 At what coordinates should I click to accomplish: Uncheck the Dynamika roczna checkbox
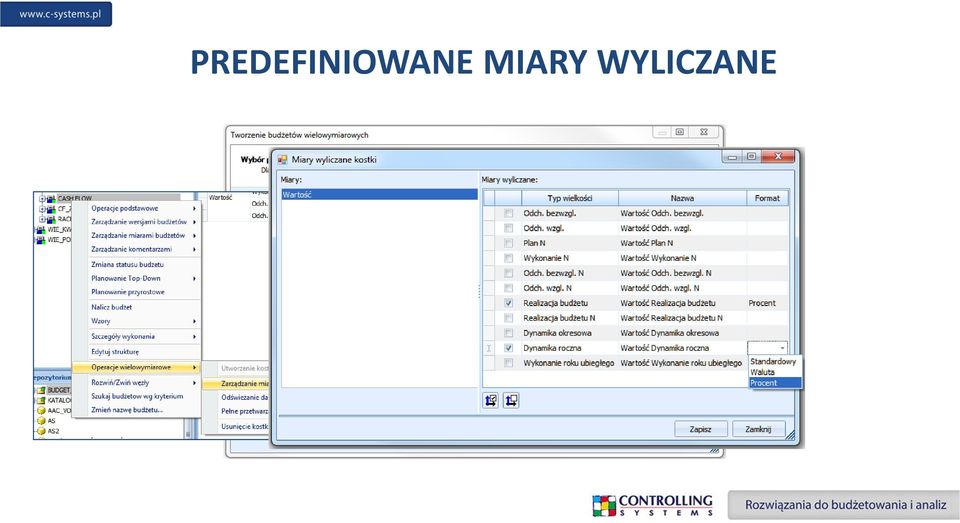pyautogui.click(x=508, y=348)
